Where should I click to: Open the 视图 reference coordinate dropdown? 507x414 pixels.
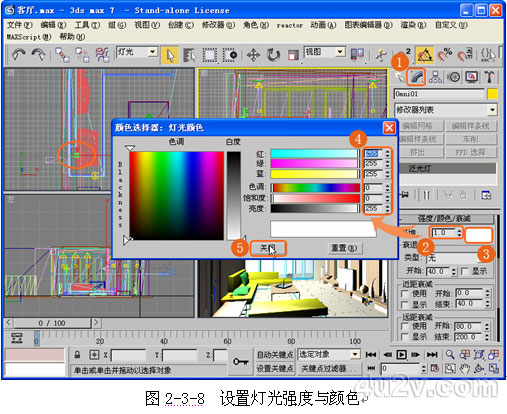pos(340,52)
